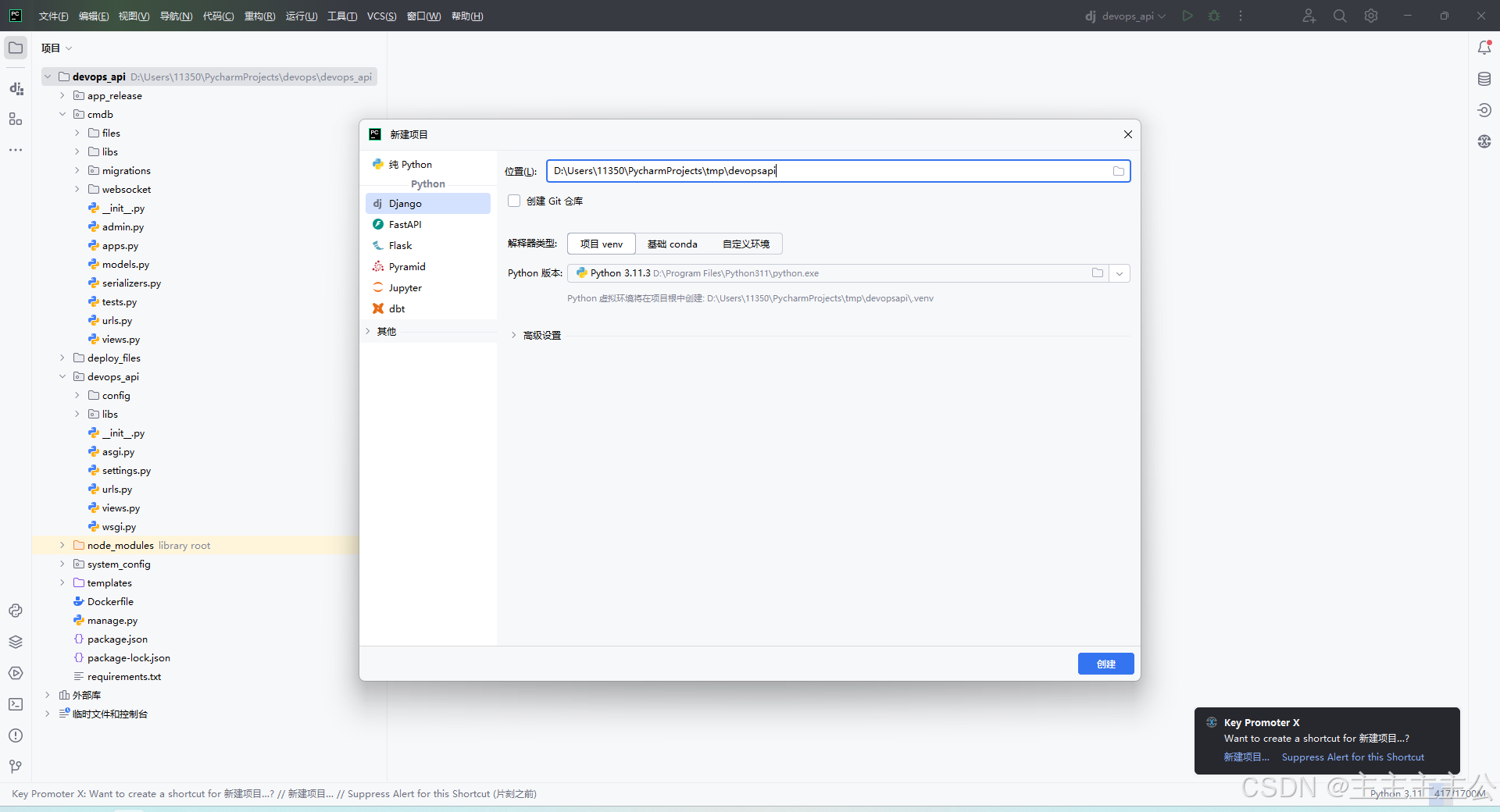Open the Project tool window folder icon
This screenshot has width=1500, height=812.
click(16, 48)
